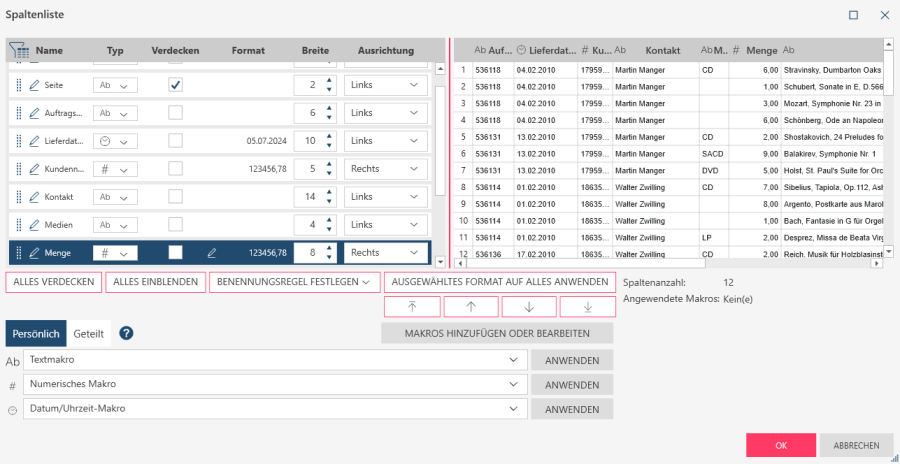Click the Alles verdecken button

54,282
